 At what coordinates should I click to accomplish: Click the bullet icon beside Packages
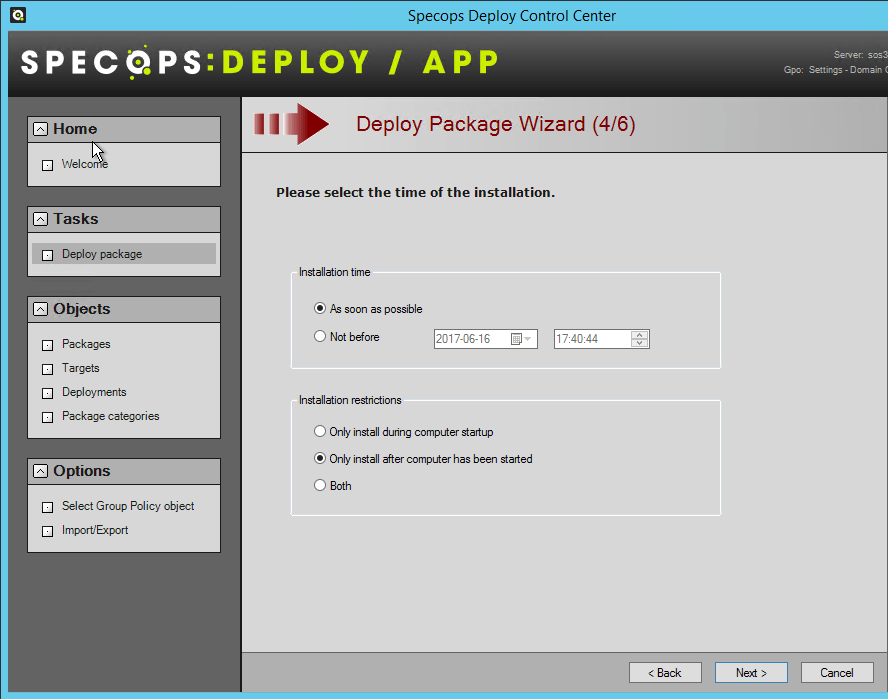(x=48, y=345)
